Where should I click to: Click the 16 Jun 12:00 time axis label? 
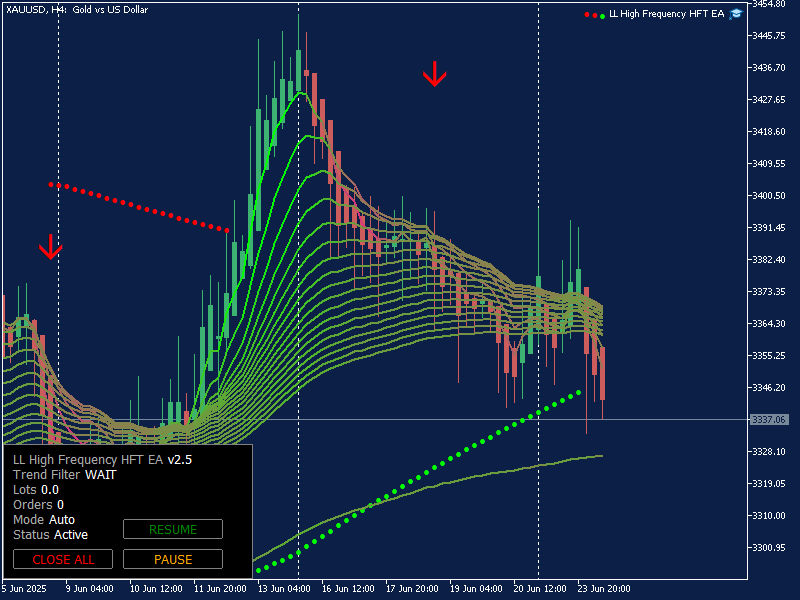click(x=348, y=588)
